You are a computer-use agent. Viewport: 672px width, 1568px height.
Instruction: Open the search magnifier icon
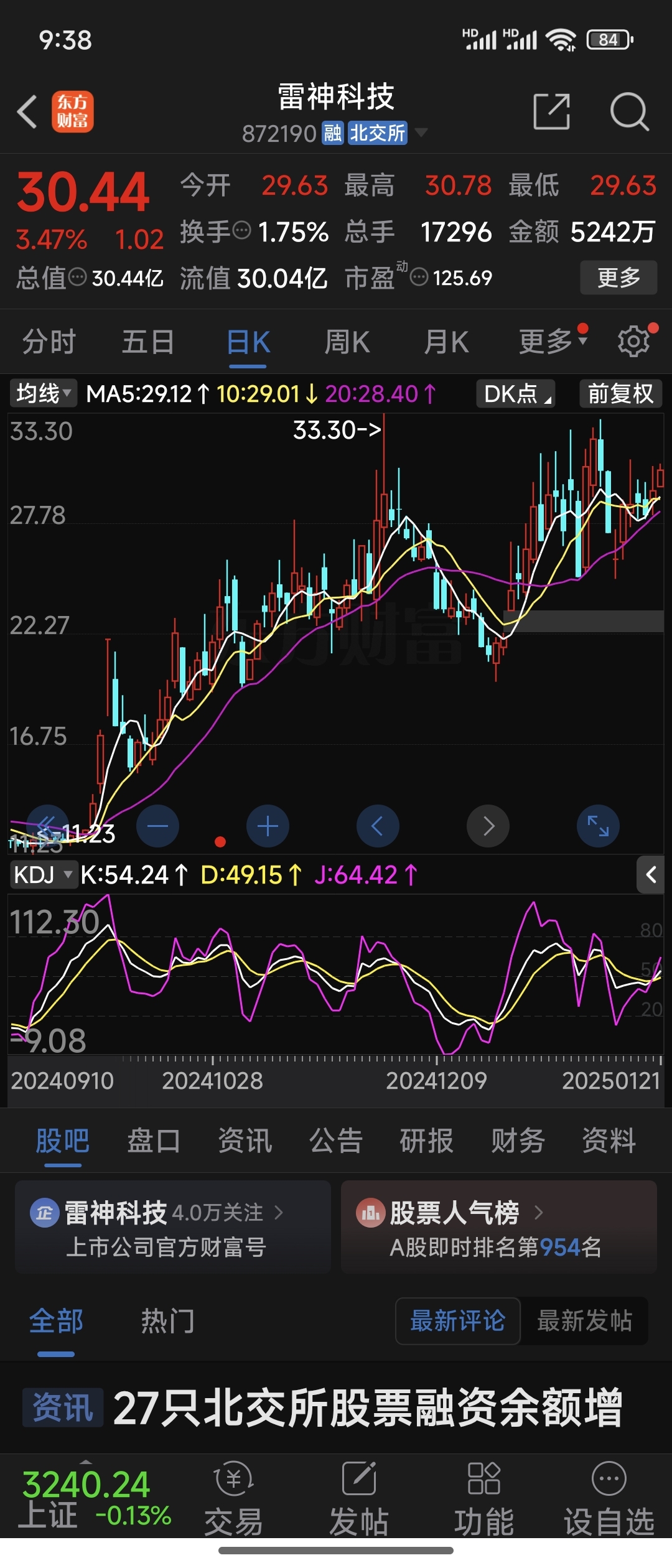(630, 112)
